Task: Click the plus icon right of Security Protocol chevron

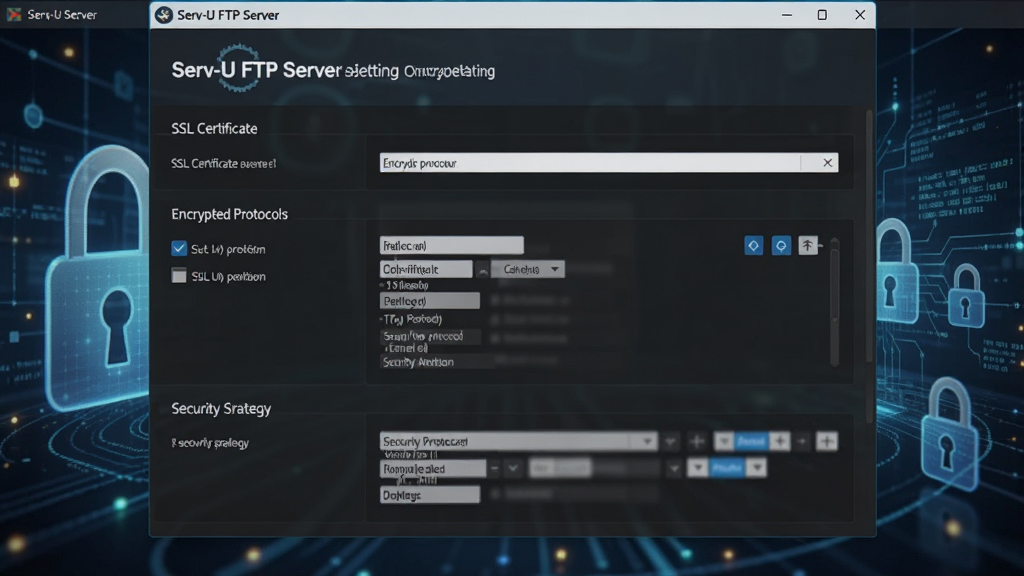Action: point(697,441)
